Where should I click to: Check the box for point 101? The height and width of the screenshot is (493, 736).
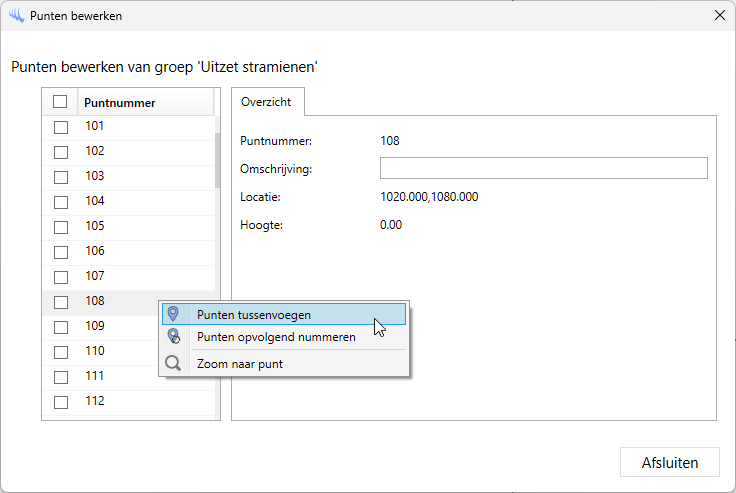(x=61, y=127)
